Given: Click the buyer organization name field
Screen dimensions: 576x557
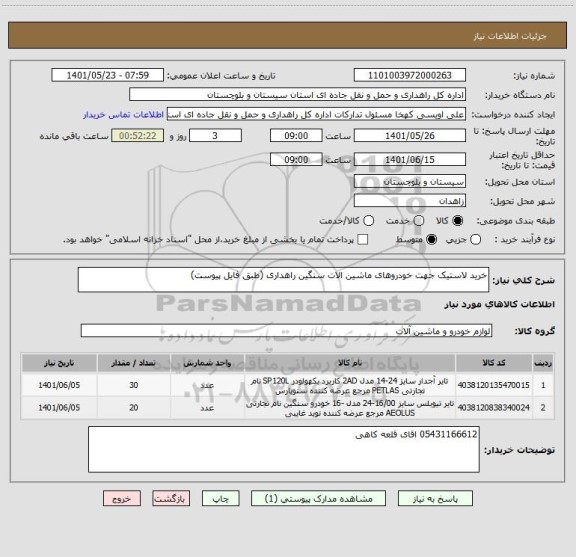Looking at the screenshot, I should tap(298, 95).
